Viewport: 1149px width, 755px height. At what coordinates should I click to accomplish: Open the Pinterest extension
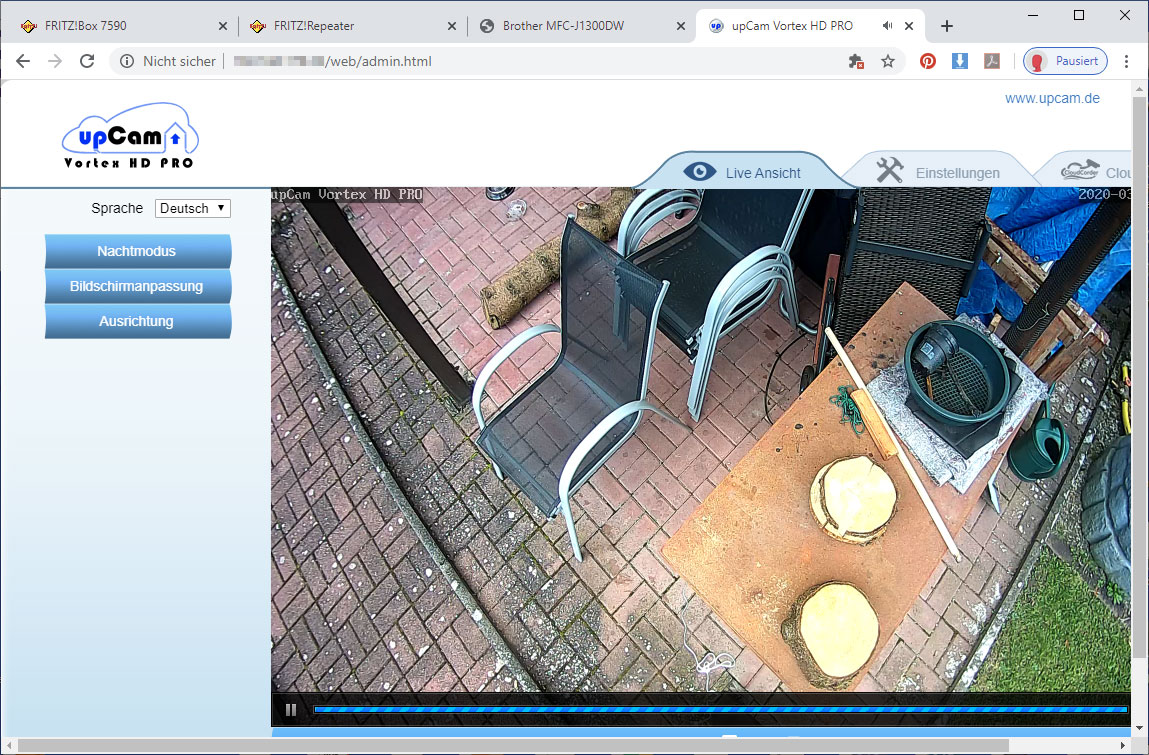[x=928, y=61]
